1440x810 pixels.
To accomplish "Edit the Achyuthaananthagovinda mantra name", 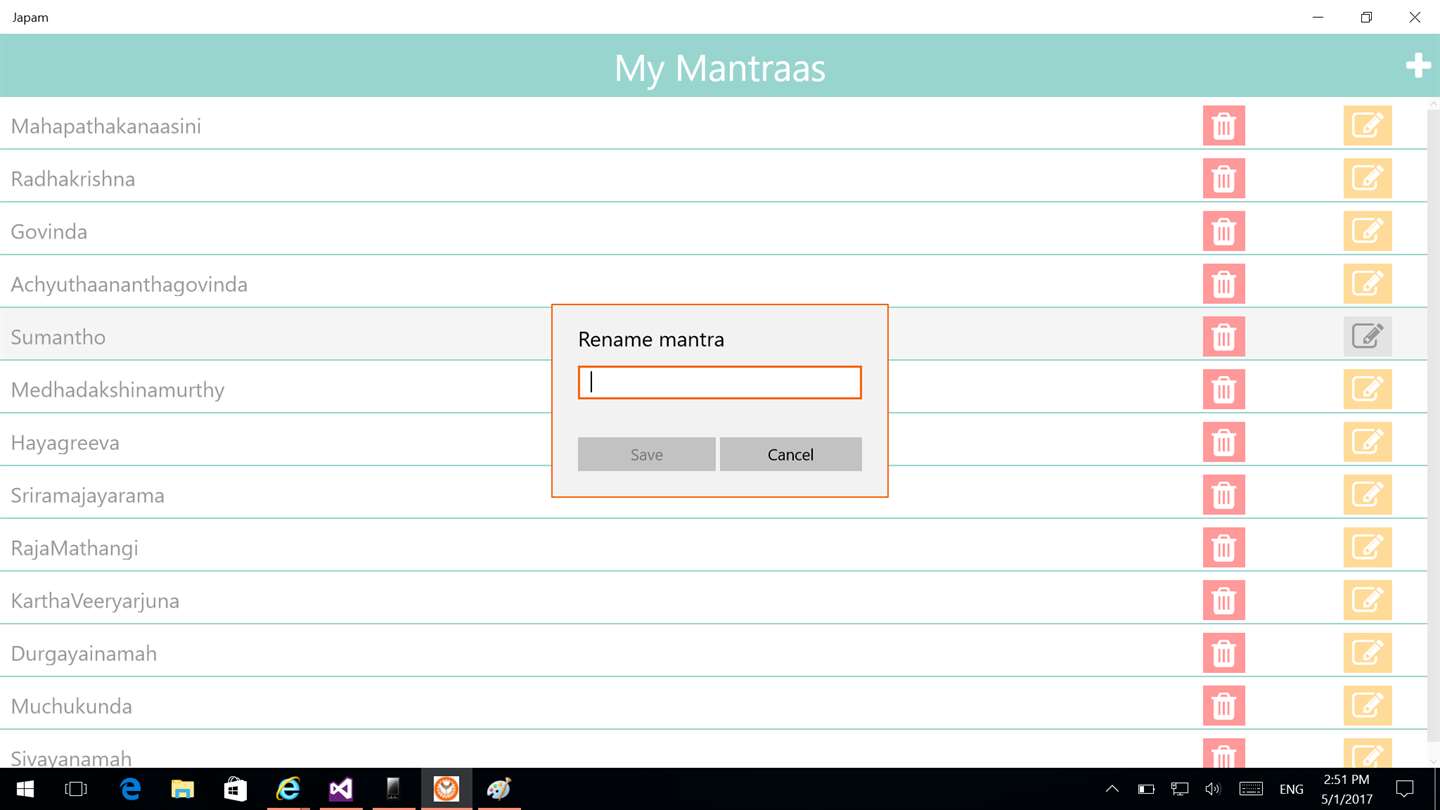I will tap(1367, 284).
